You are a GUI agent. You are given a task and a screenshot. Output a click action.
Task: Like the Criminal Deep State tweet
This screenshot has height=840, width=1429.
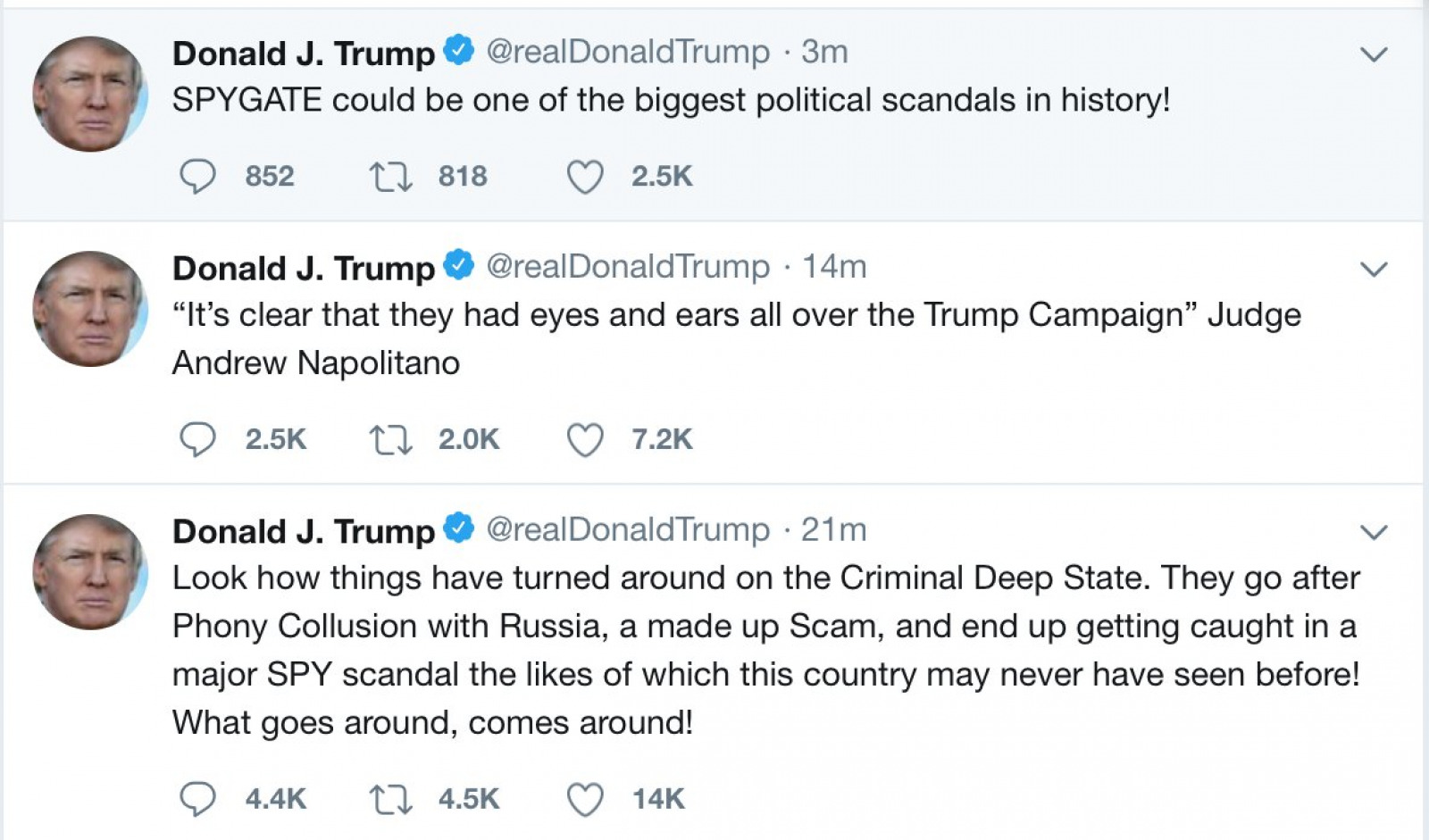pos(585,799)
